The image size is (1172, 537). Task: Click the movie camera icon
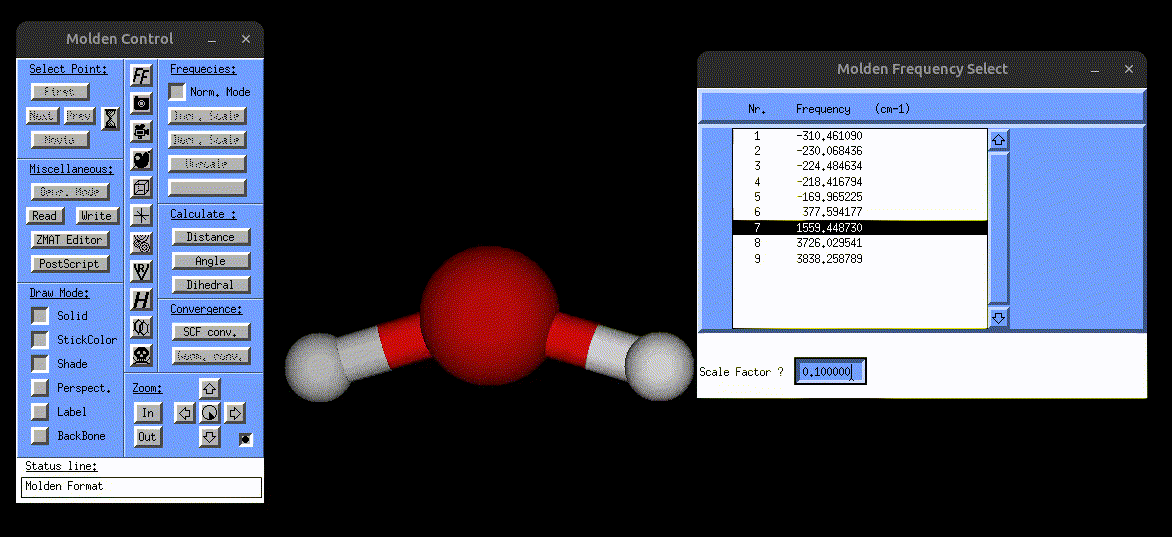[x=142, y=131]
